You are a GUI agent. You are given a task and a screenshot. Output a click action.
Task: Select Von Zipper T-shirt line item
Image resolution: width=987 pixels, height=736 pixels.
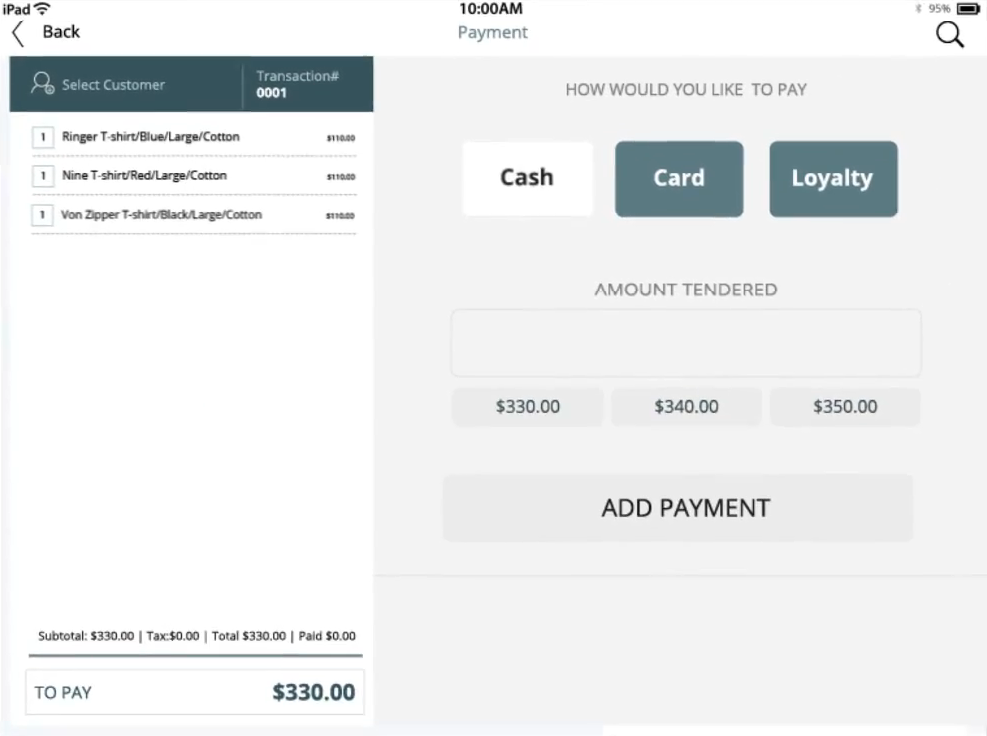(161, 215)
